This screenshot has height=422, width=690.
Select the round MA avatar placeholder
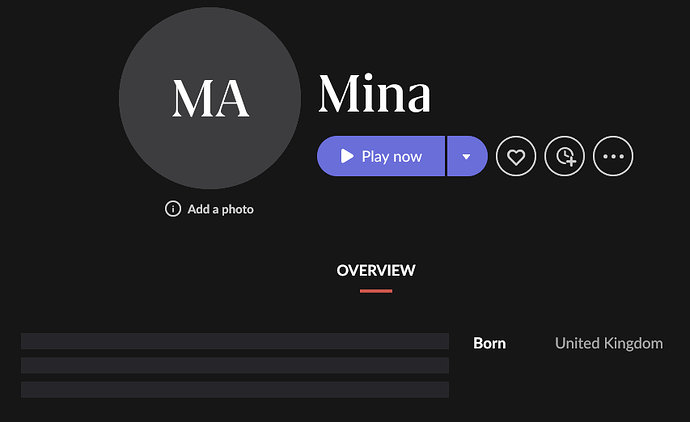coord(210,98)
